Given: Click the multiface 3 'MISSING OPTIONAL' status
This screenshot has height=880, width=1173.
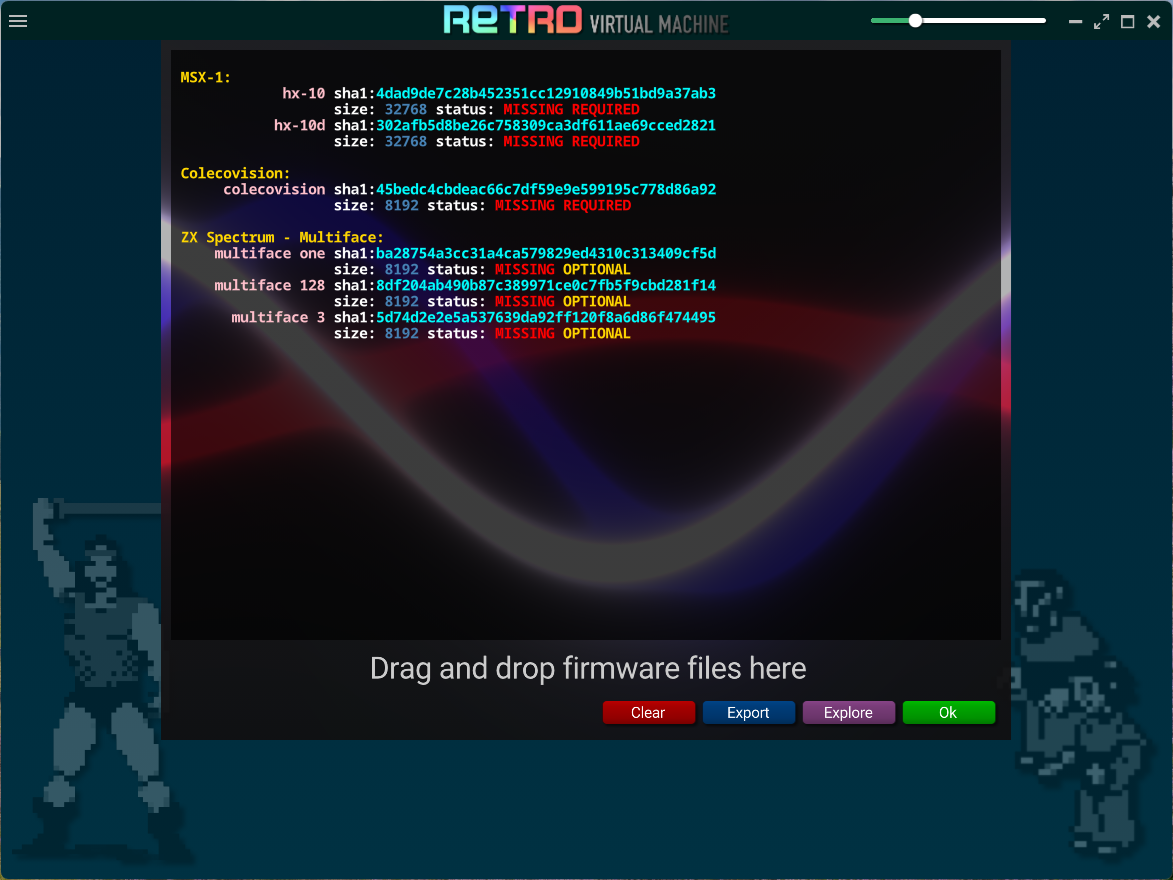Looking at the screenshot, I should tap(563, 334).
